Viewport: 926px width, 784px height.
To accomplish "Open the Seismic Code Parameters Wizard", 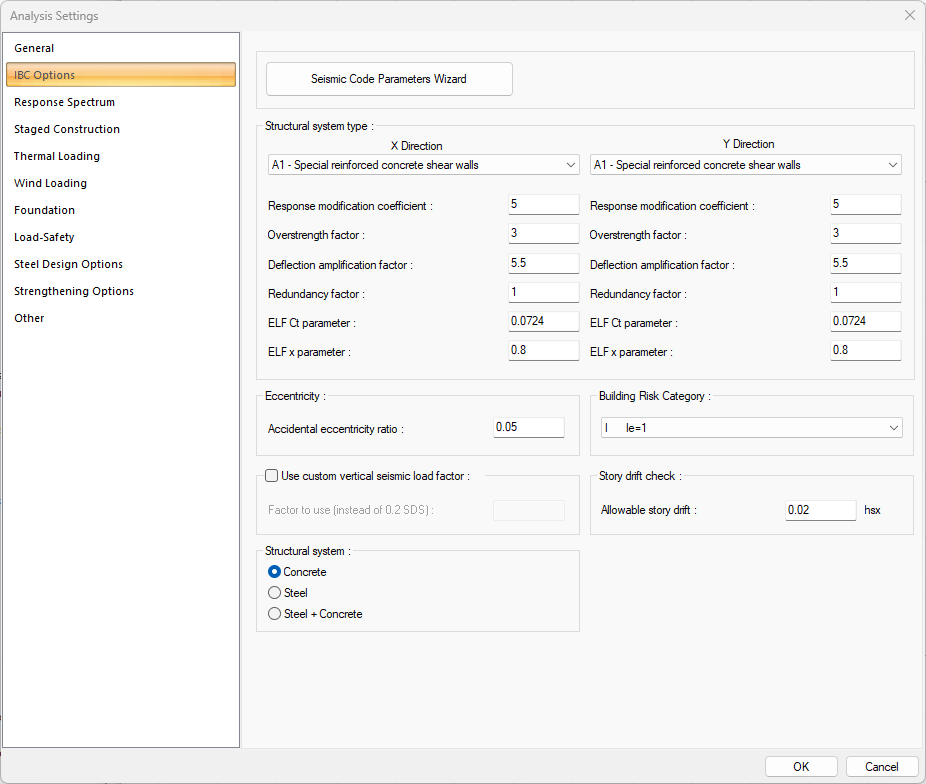I will (389, 78).
